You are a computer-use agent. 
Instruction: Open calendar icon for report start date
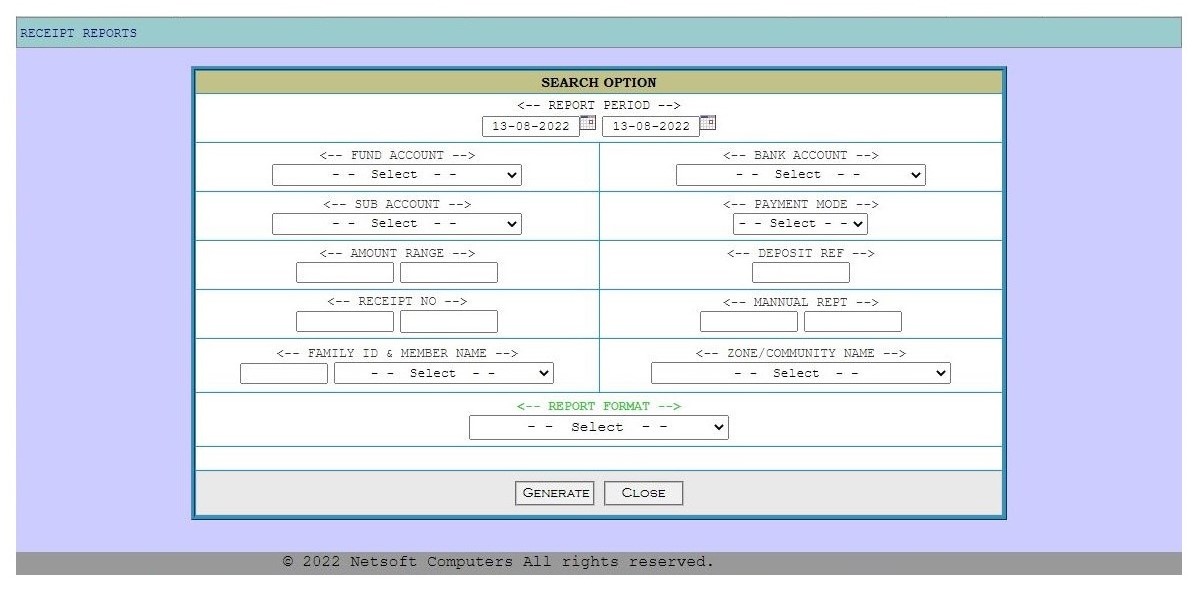(588, 123)
